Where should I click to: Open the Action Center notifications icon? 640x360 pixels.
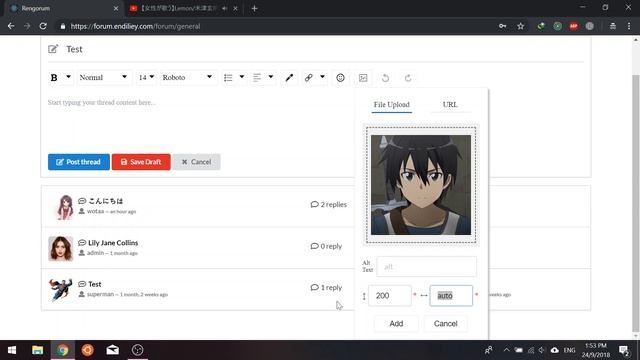(x=624, y=350)
